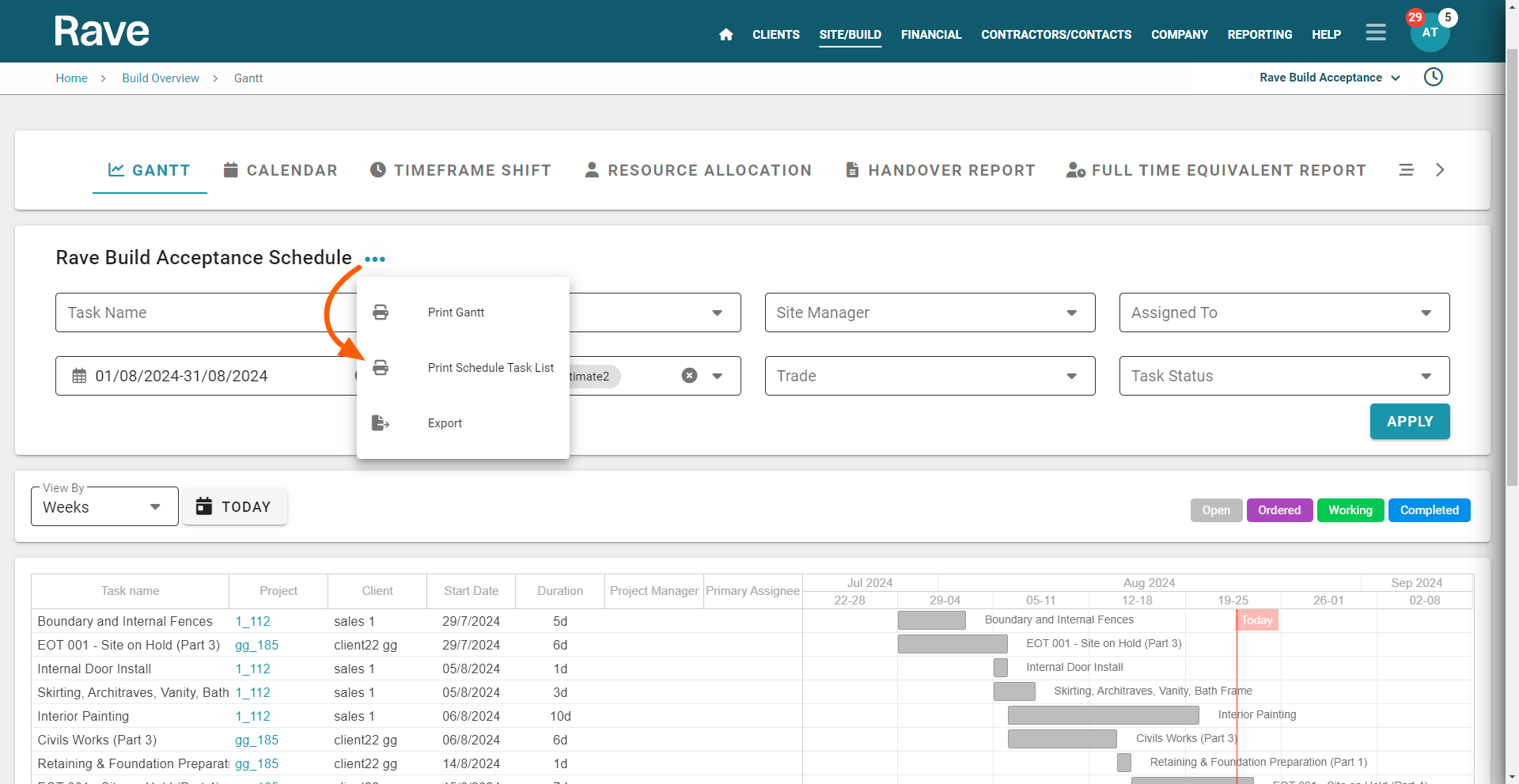Open the dropdown arrow beside the cleared chip

click(x=717, y=376)
